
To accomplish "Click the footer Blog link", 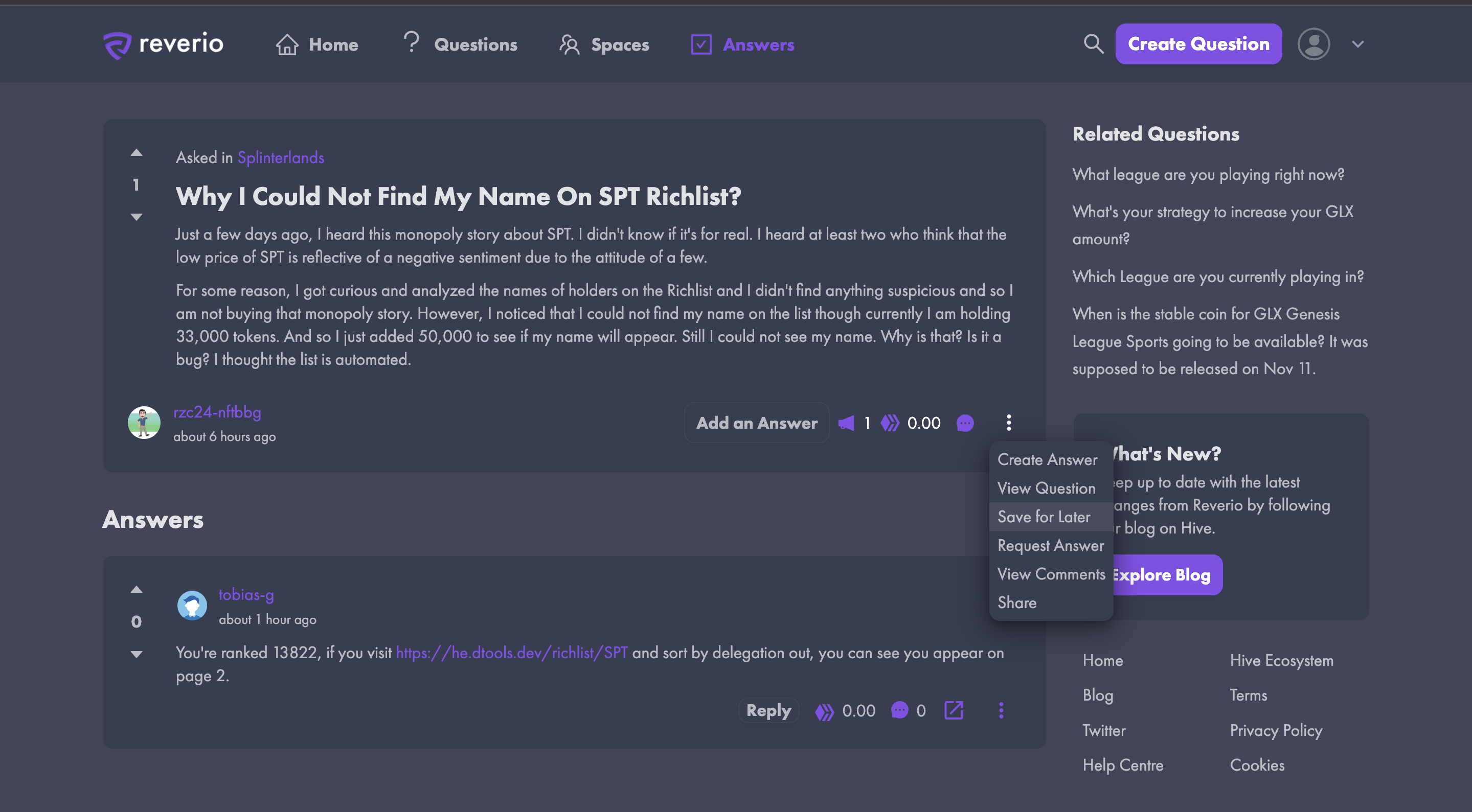I will (1097, 695).
